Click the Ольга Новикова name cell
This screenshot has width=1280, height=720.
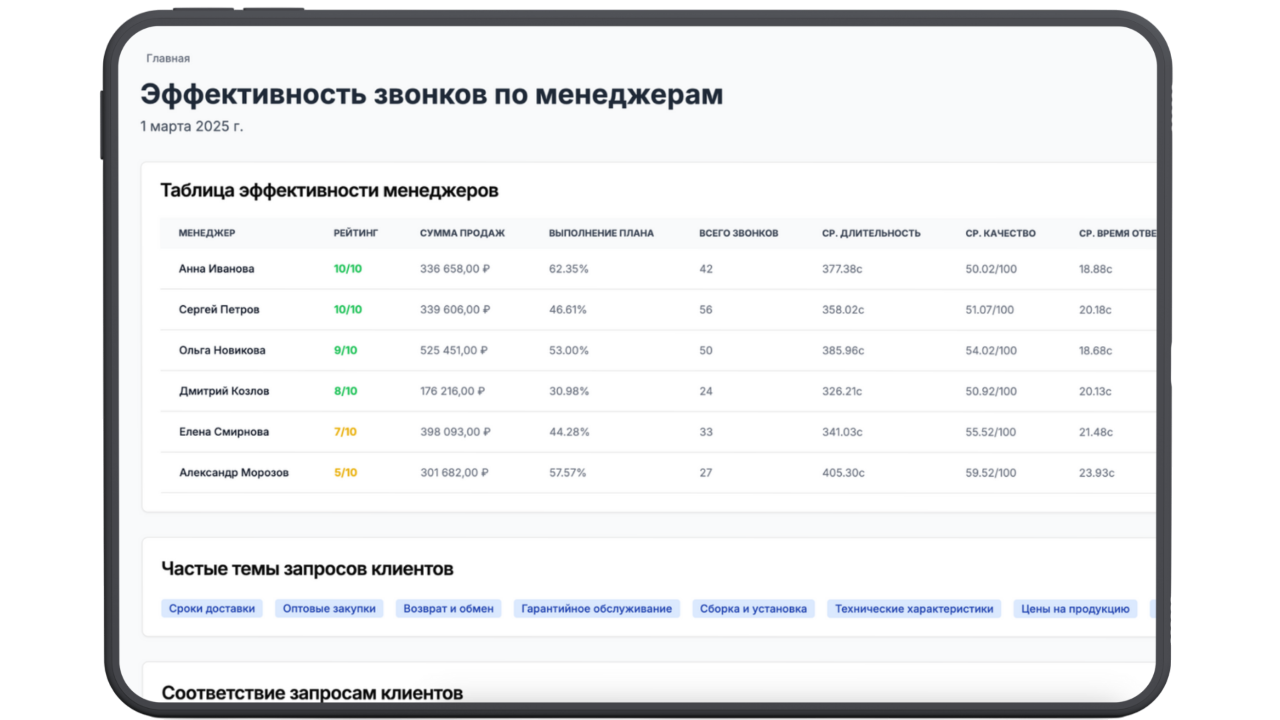[222, 351]
